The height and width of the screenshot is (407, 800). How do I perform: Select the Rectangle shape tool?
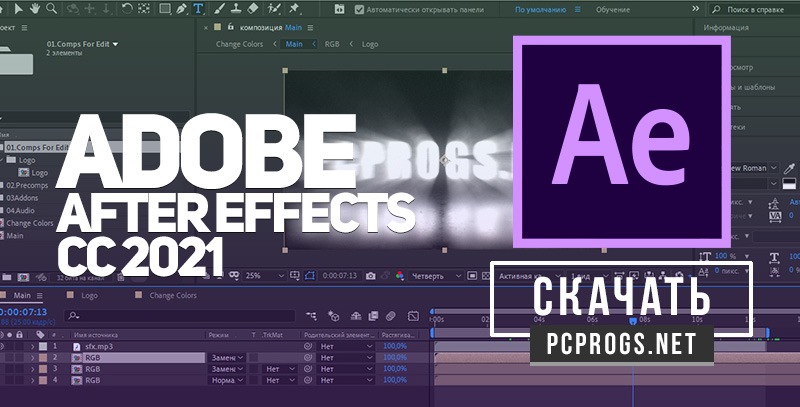click(x=165, y=8)
